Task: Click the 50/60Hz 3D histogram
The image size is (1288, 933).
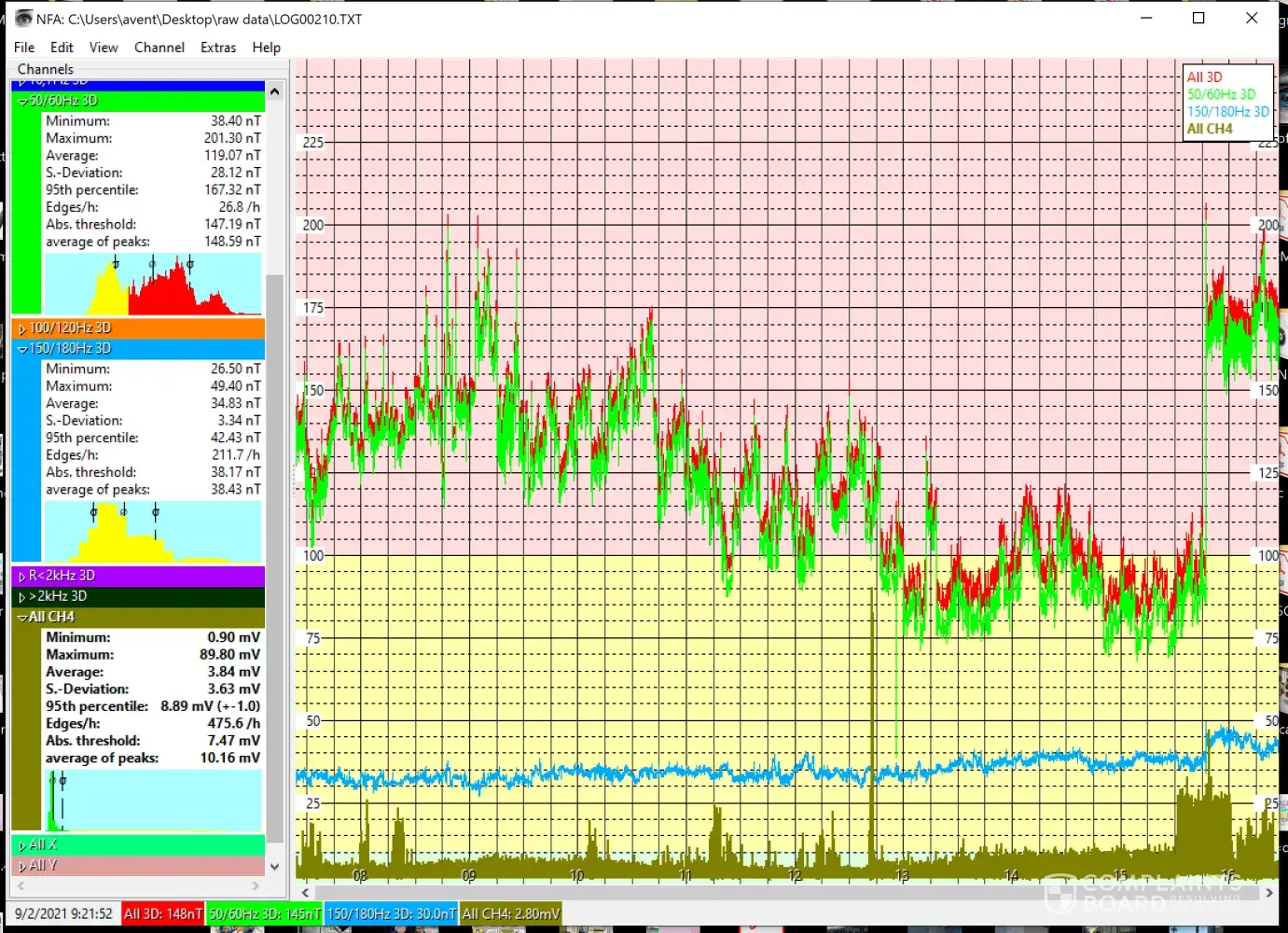Action: coord(153,285)
